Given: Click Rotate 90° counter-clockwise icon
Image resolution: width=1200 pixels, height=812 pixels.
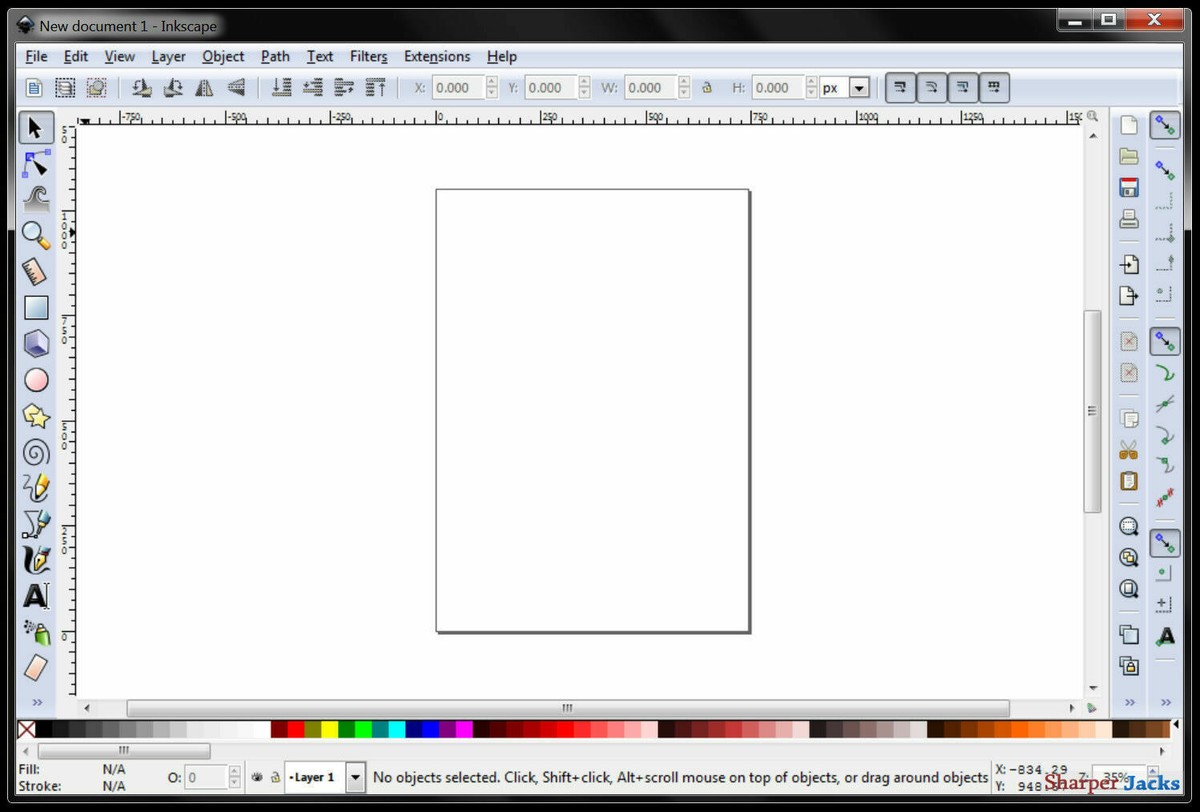Looking at the screenshot, I should tap(142, 88).
